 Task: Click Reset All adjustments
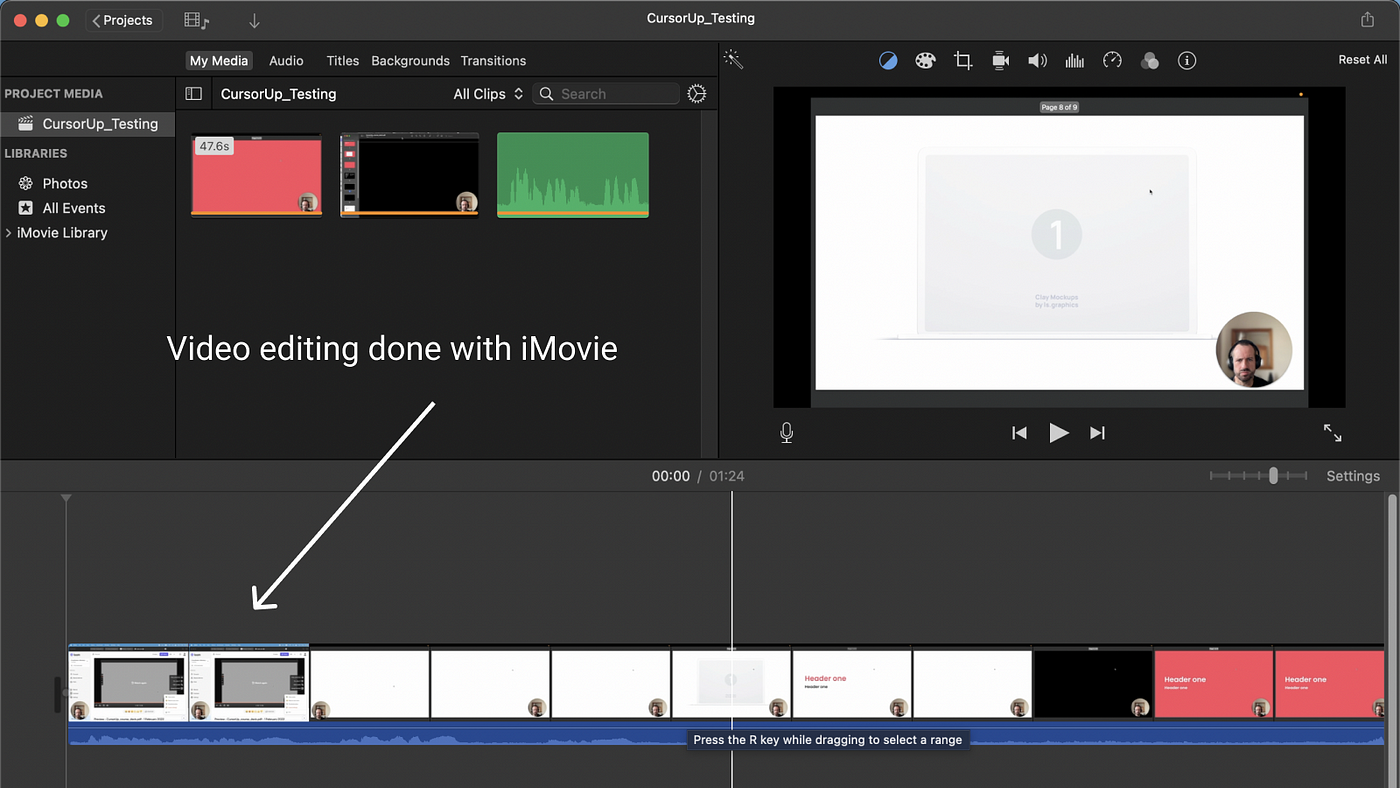1363,60
